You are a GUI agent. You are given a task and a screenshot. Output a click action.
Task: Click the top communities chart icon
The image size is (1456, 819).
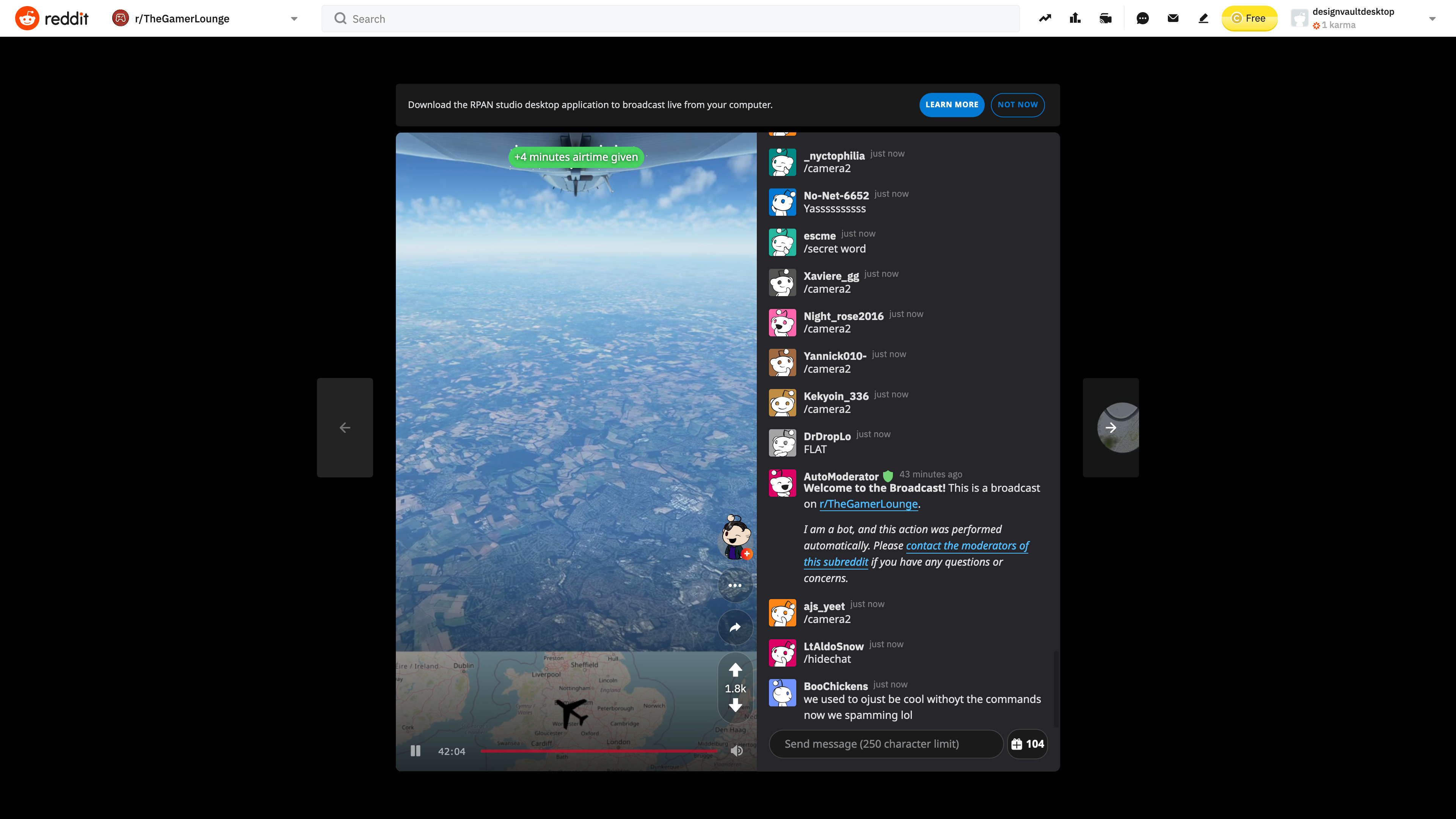1075,18
